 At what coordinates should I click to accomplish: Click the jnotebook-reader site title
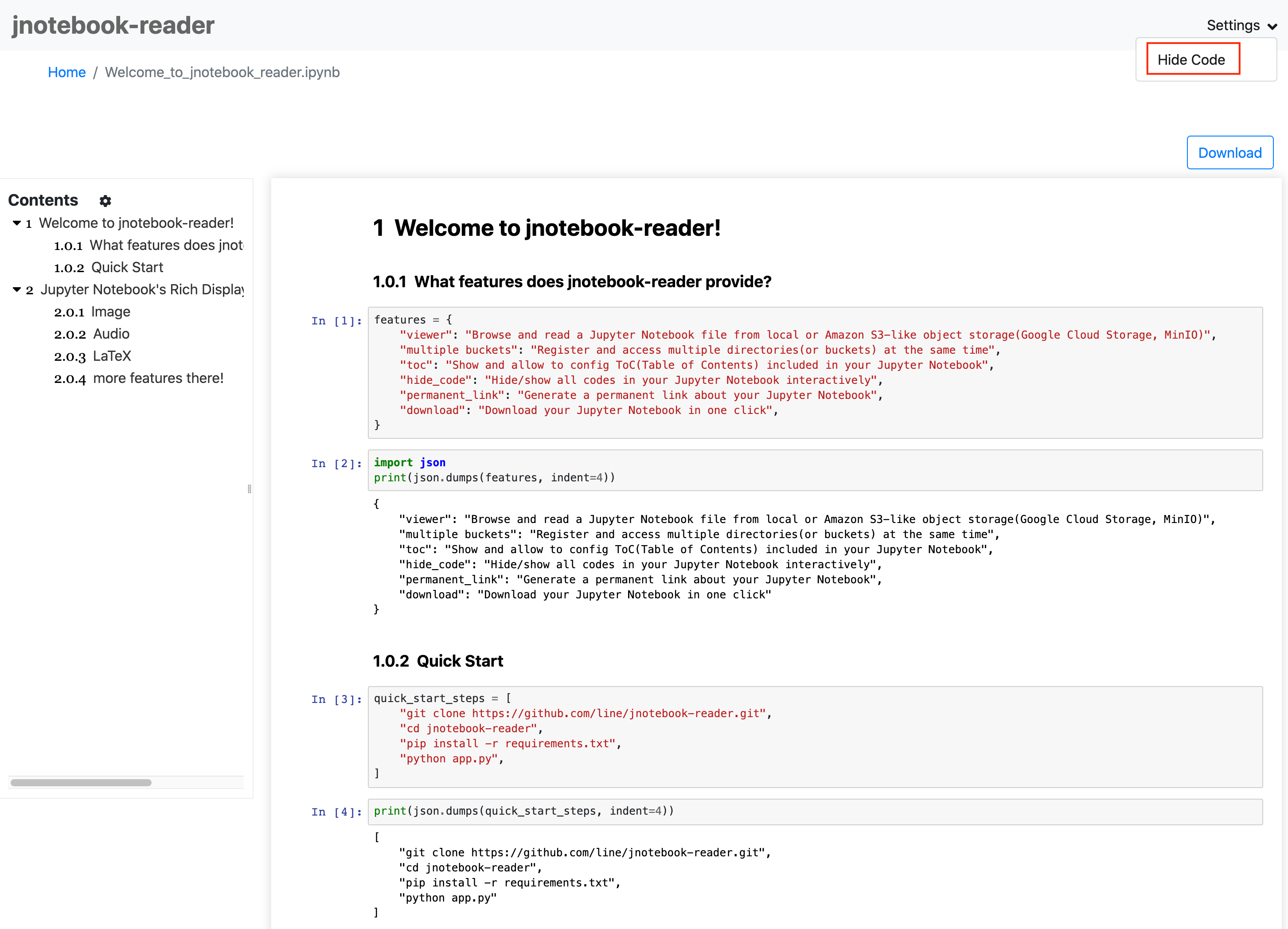(x=113, y=26)
